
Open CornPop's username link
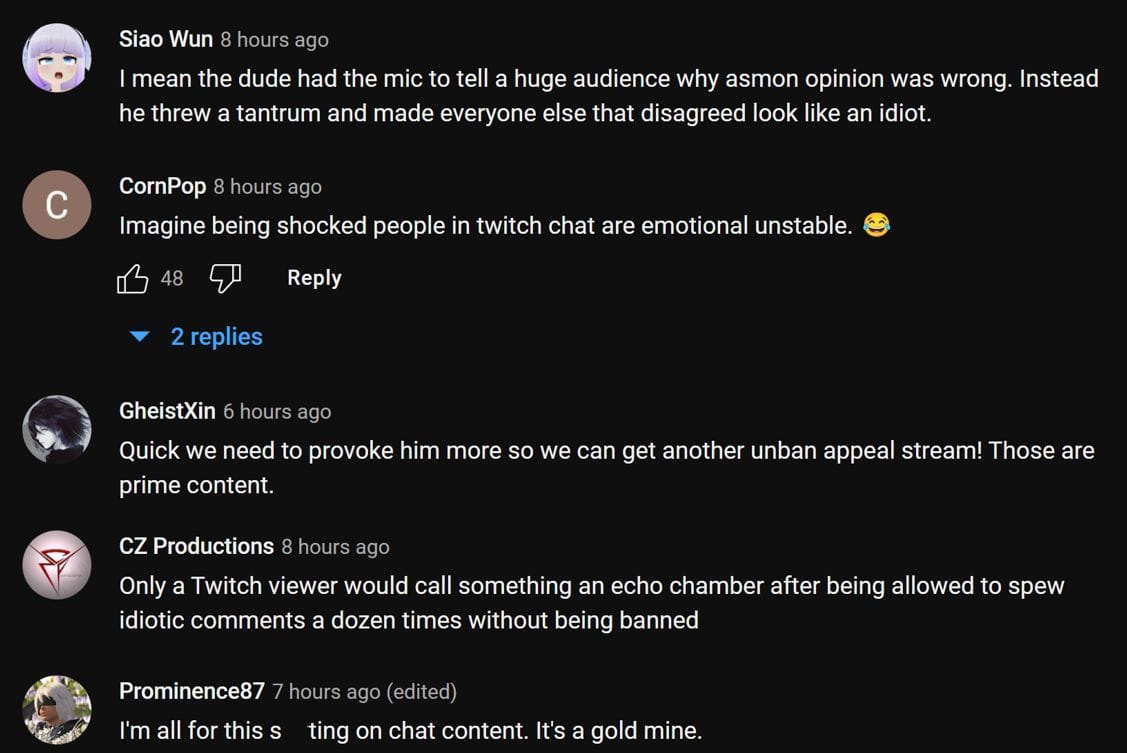[x=162, y=186]
